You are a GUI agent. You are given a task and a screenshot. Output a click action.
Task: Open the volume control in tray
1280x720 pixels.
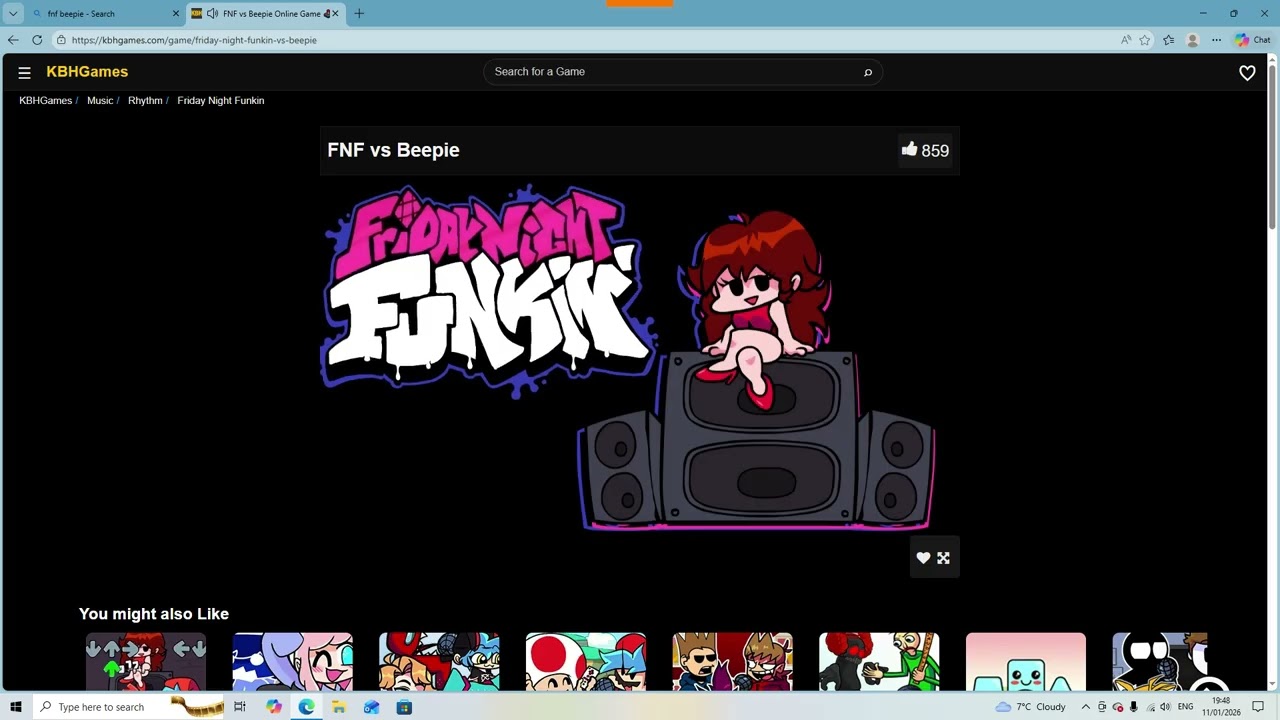click(1165, 707)
